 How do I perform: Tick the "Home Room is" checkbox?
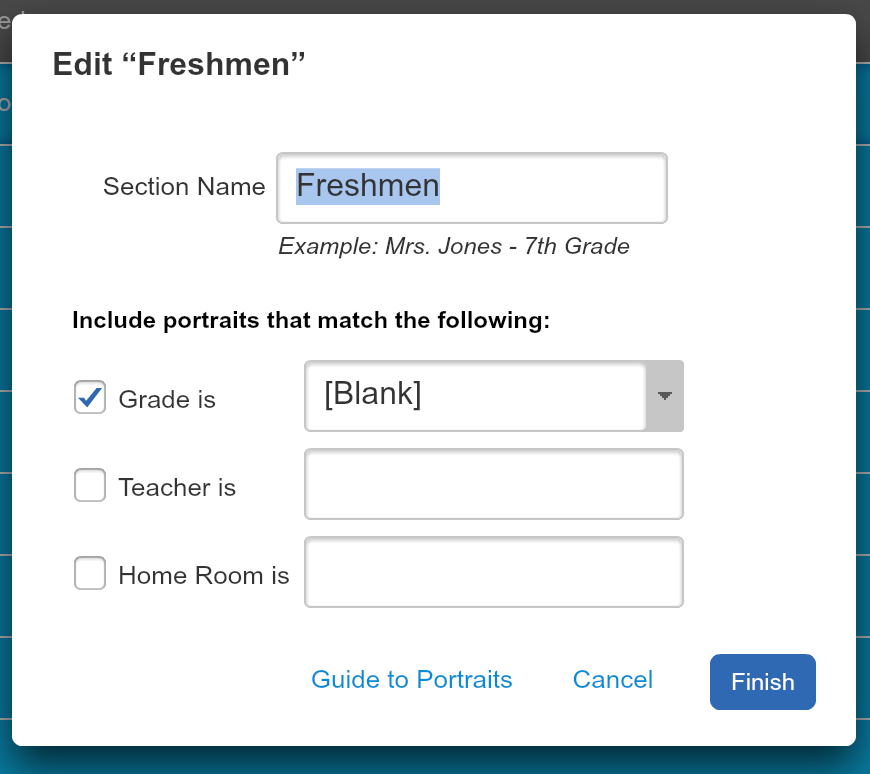point(90,574)
